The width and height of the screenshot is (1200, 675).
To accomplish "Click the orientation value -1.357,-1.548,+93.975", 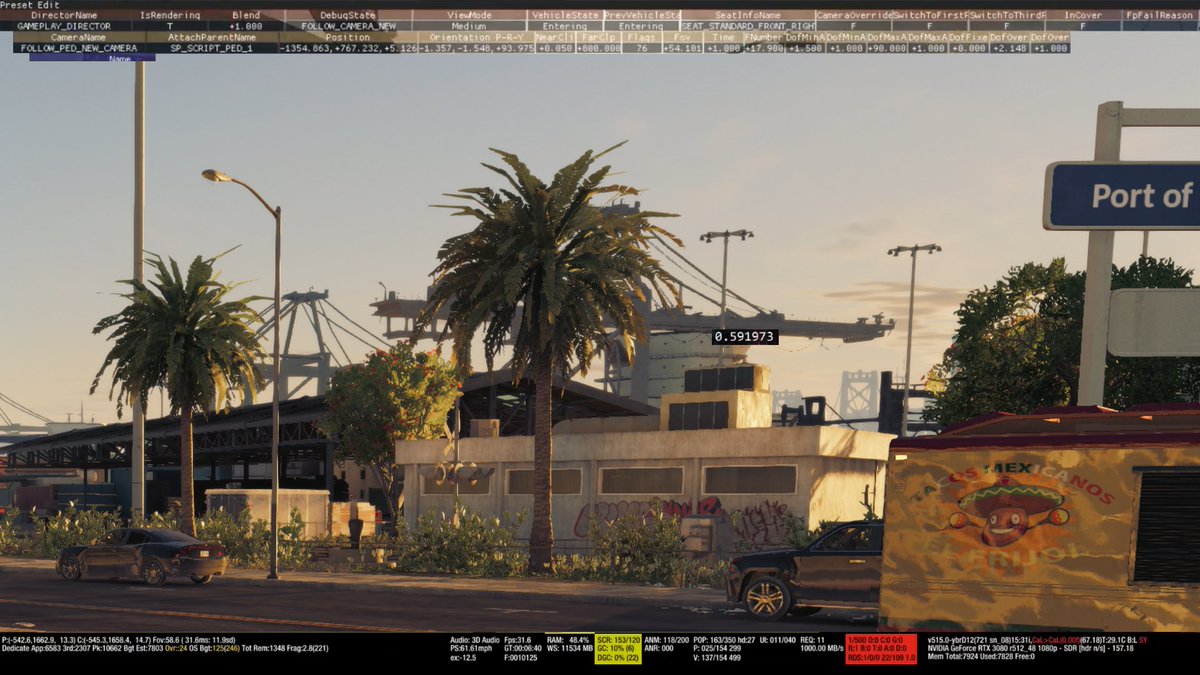I will coord(475,47).
